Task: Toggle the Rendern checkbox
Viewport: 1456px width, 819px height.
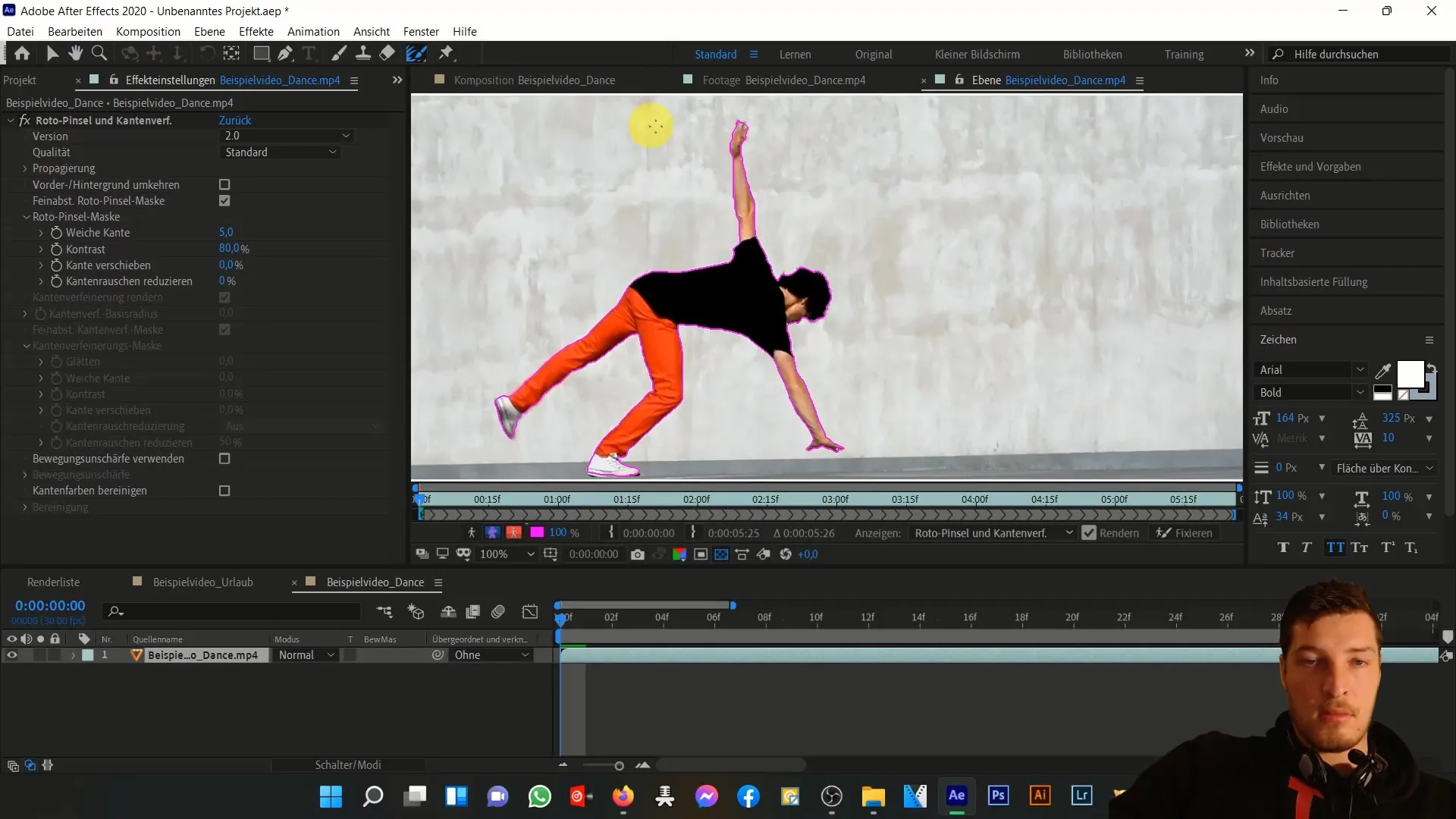Action: coord(1089,533)
